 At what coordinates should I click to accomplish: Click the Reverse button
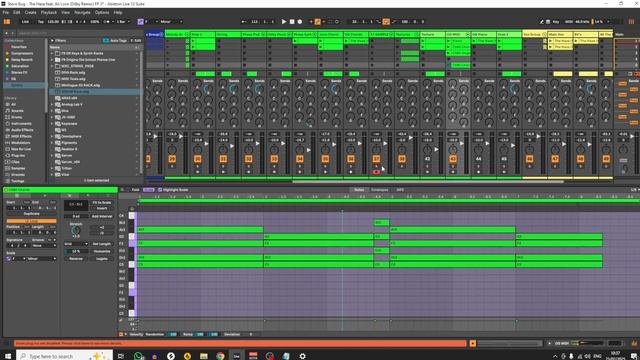coord(76,258)
